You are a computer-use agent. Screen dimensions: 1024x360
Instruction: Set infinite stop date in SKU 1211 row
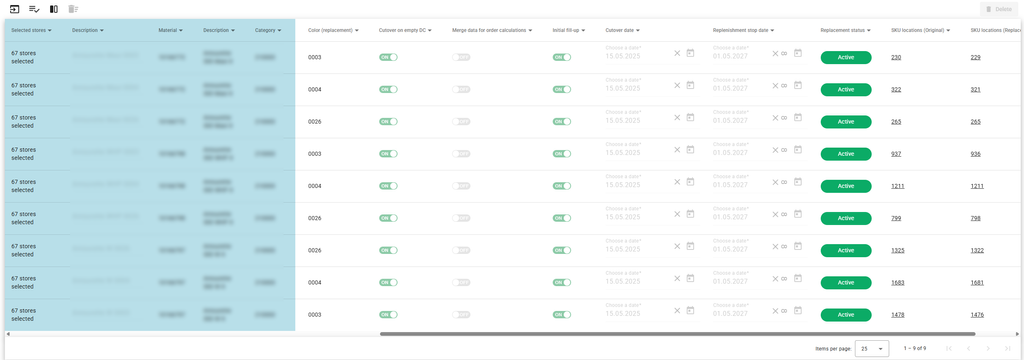pos(784,182)
